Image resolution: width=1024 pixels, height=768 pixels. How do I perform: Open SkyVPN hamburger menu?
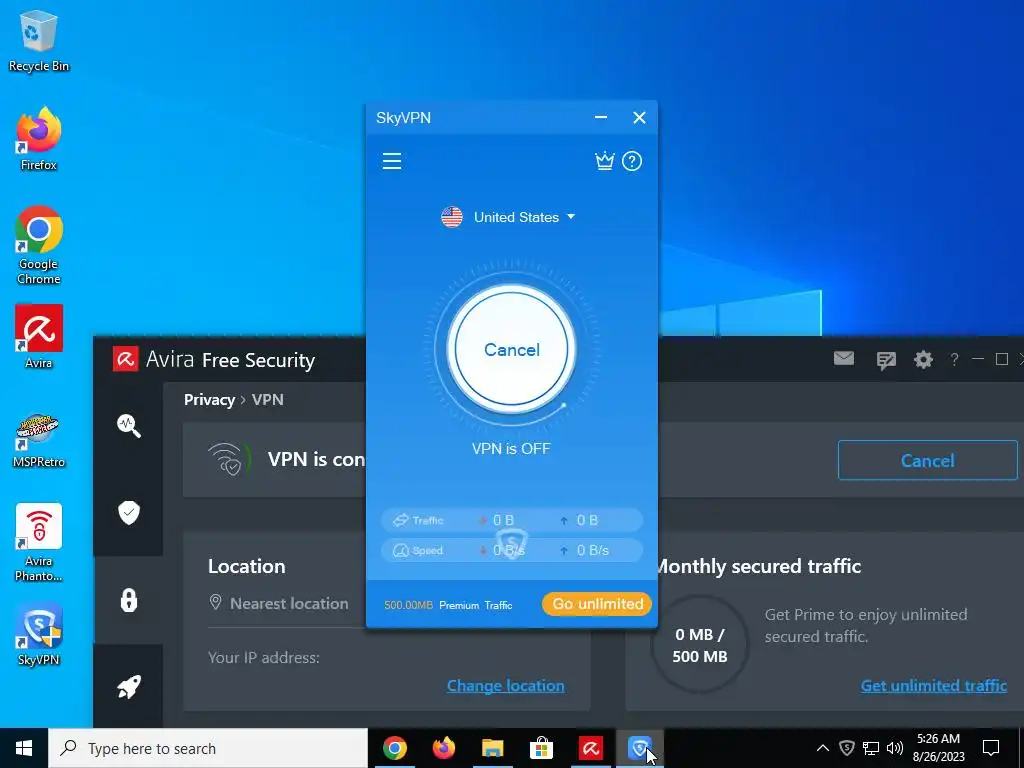(392, 161)
